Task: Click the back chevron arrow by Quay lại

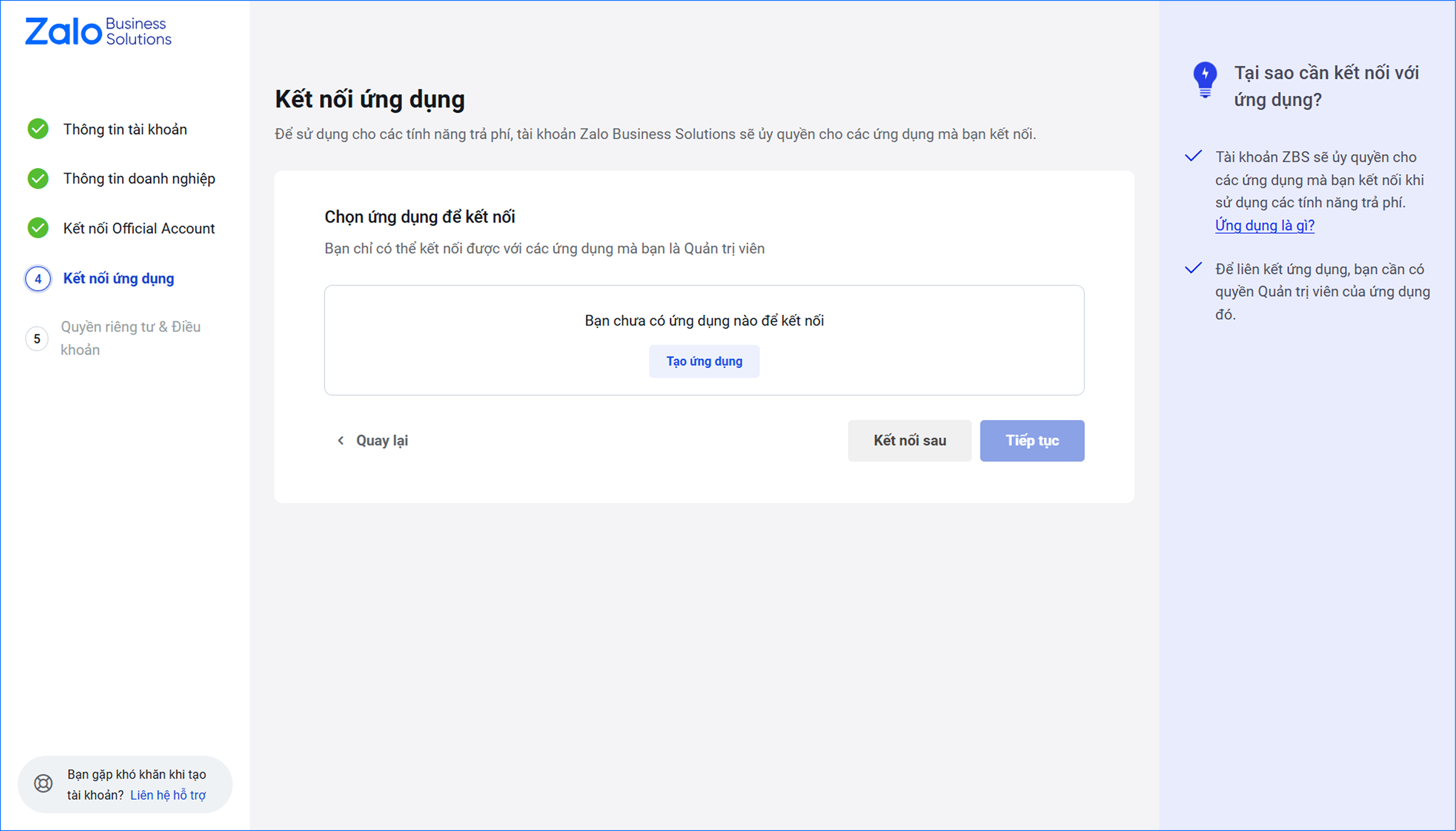Action: pos(341,441)
